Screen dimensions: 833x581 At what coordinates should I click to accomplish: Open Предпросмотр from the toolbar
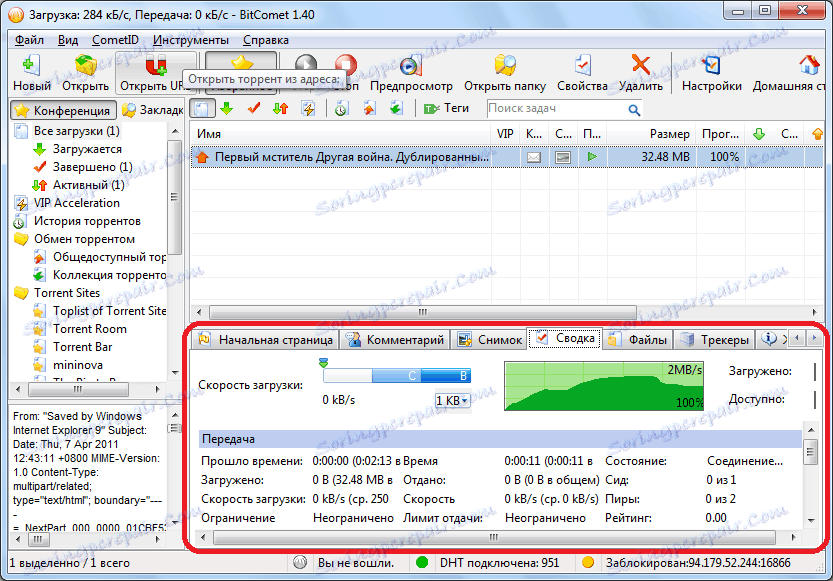411,73
